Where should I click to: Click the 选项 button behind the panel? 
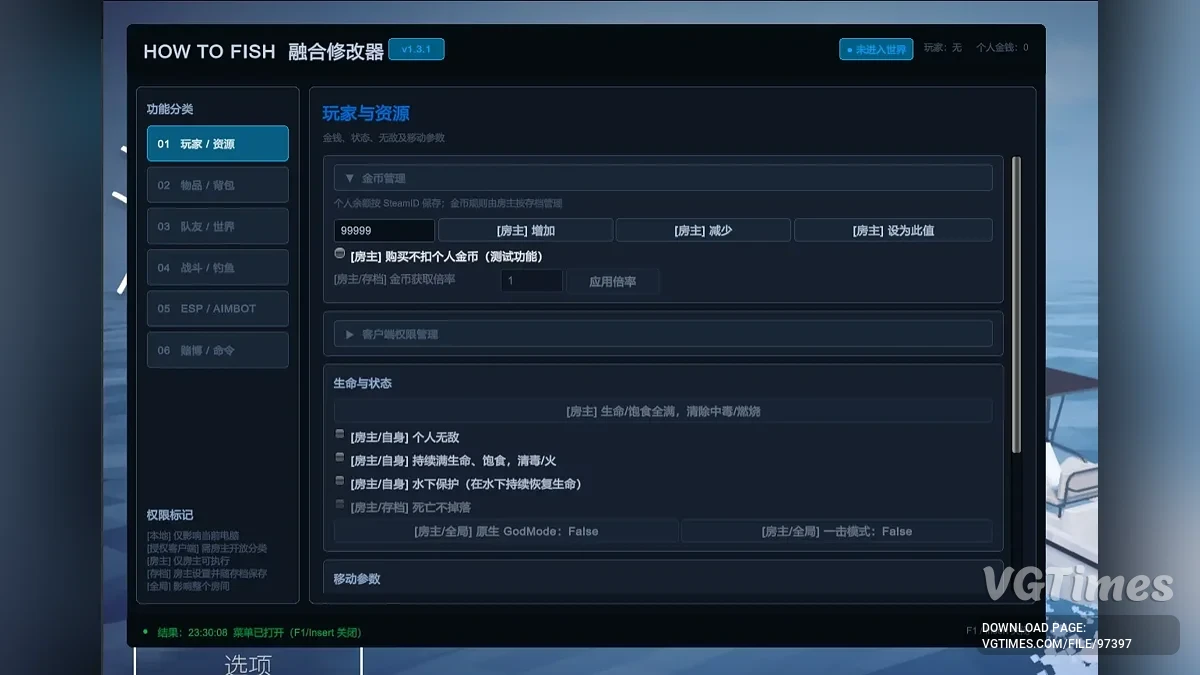pos(248,663)
